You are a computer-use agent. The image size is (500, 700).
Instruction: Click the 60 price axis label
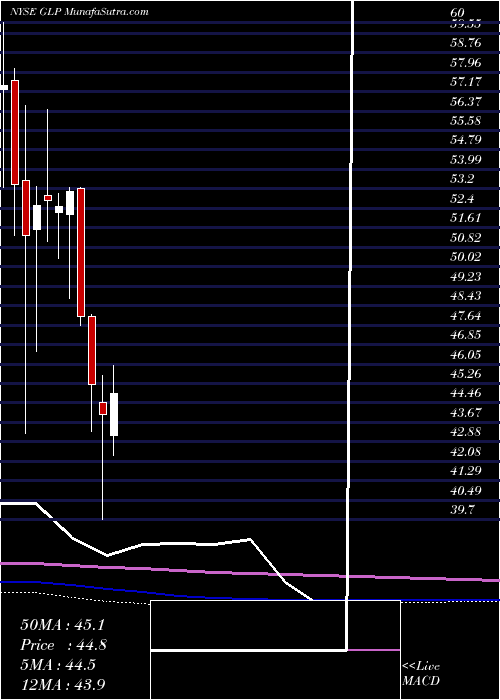click(x=458, y=13)
